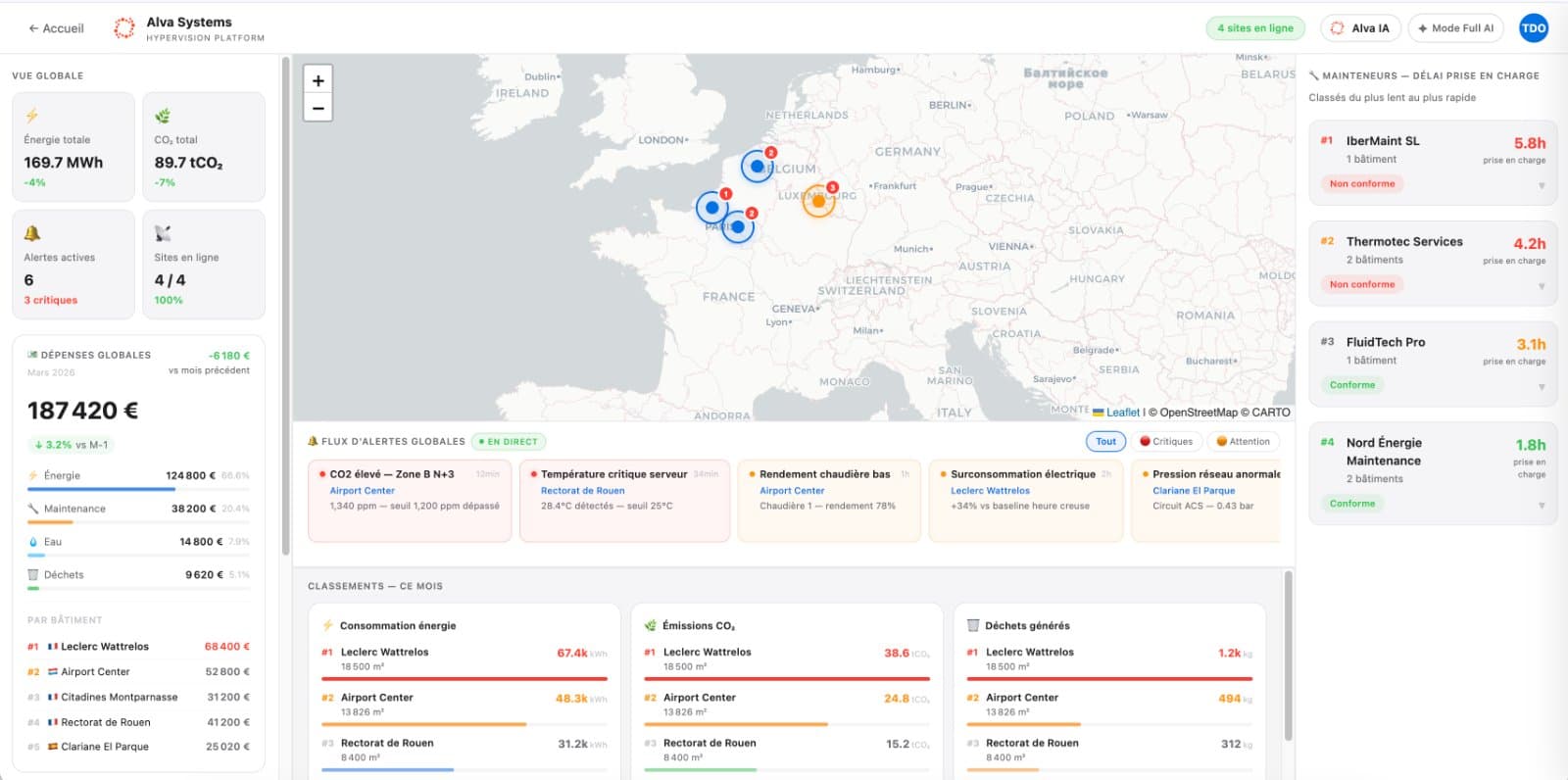Enable Mode Full AI
Image resolution: width=1568 pixels, height=780 pixels.
1456,28
